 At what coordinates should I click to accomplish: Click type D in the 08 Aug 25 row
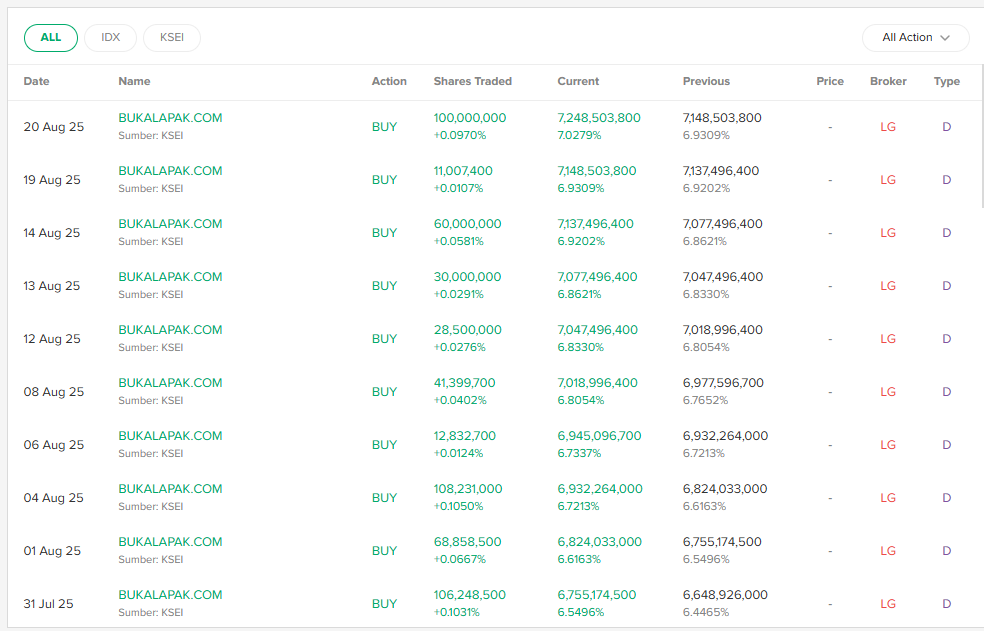pos(946,392)
